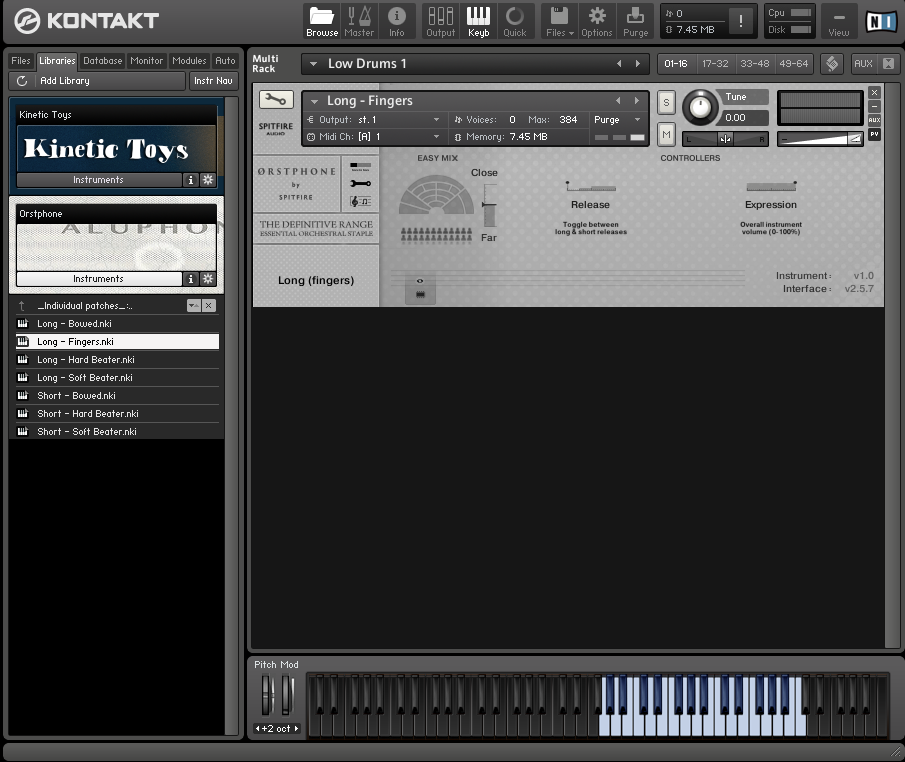905x762 pixels.
Task: Mute the Long - Fingers instrument
Action: (x=666, y=135)
